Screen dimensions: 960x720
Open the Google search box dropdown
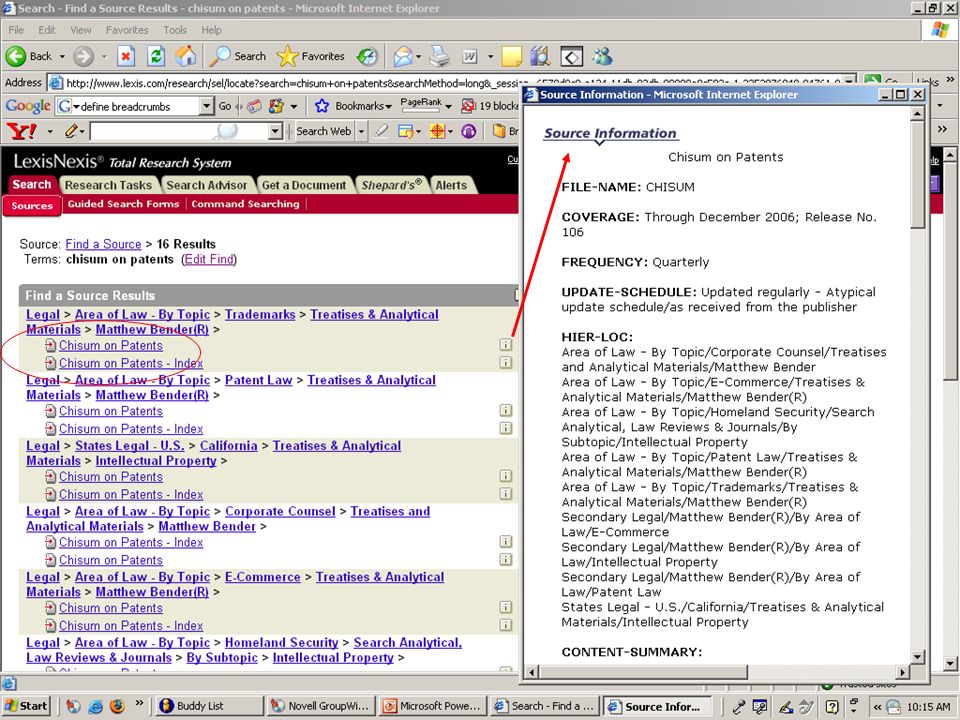206,106
